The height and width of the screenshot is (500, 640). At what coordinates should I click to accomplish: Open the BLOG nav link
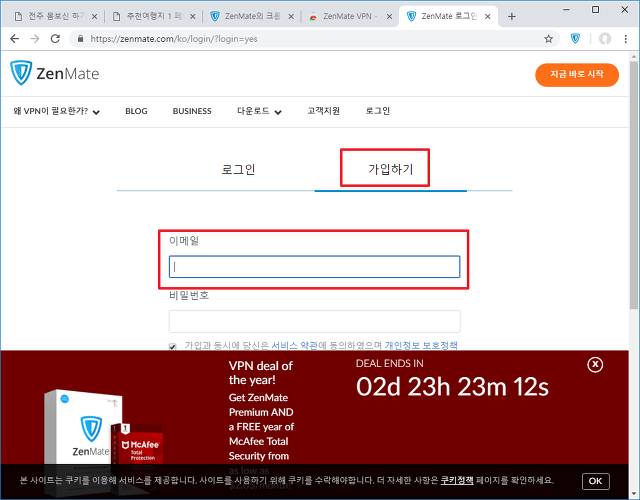tap(136, 111)
